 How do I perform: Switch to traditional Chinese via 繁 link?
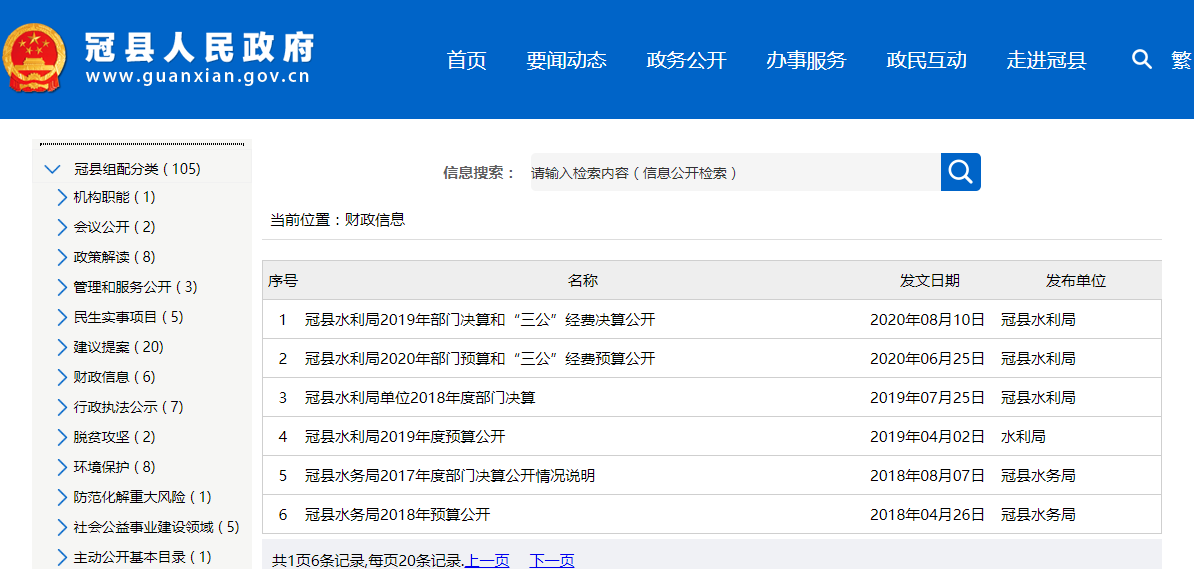point(1181,60)
